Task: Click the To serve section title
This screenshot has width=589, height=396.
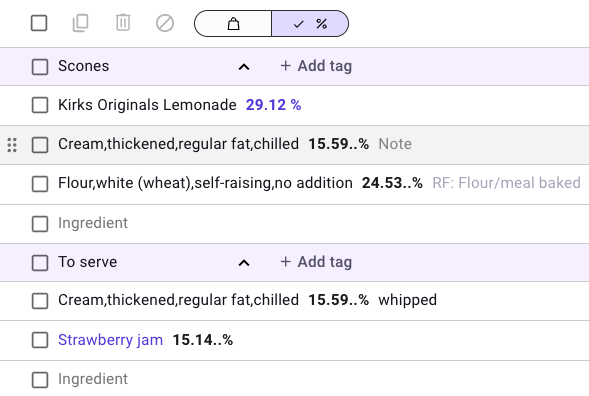Action: point(88,262)
